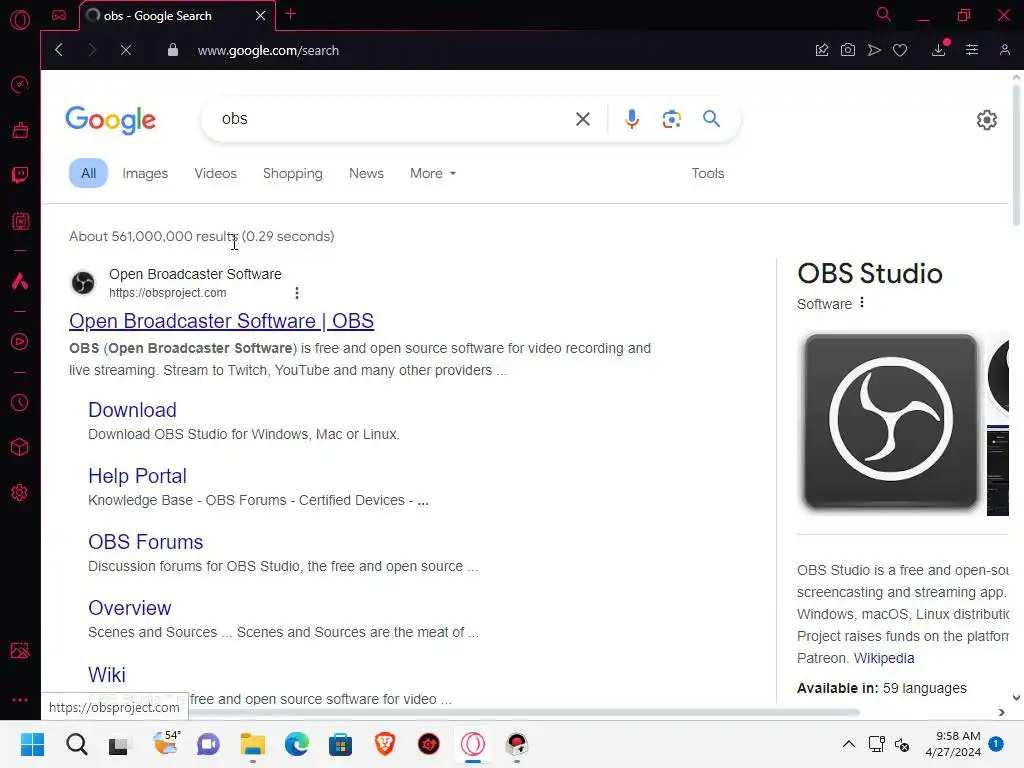
Task: Open GX Cleaner sidebar icon
Action: (20, 130)
